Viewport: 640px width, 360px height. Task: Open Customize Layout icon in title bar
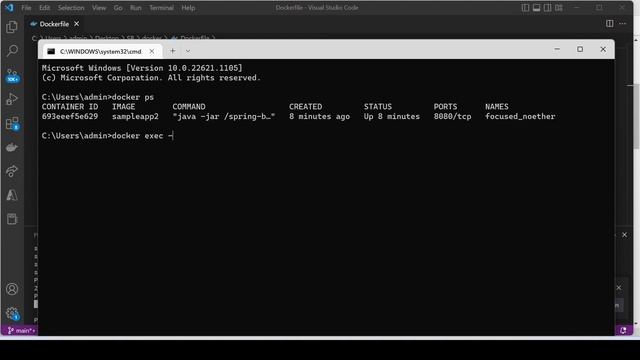pyautogui.click(x=559, y=7)
